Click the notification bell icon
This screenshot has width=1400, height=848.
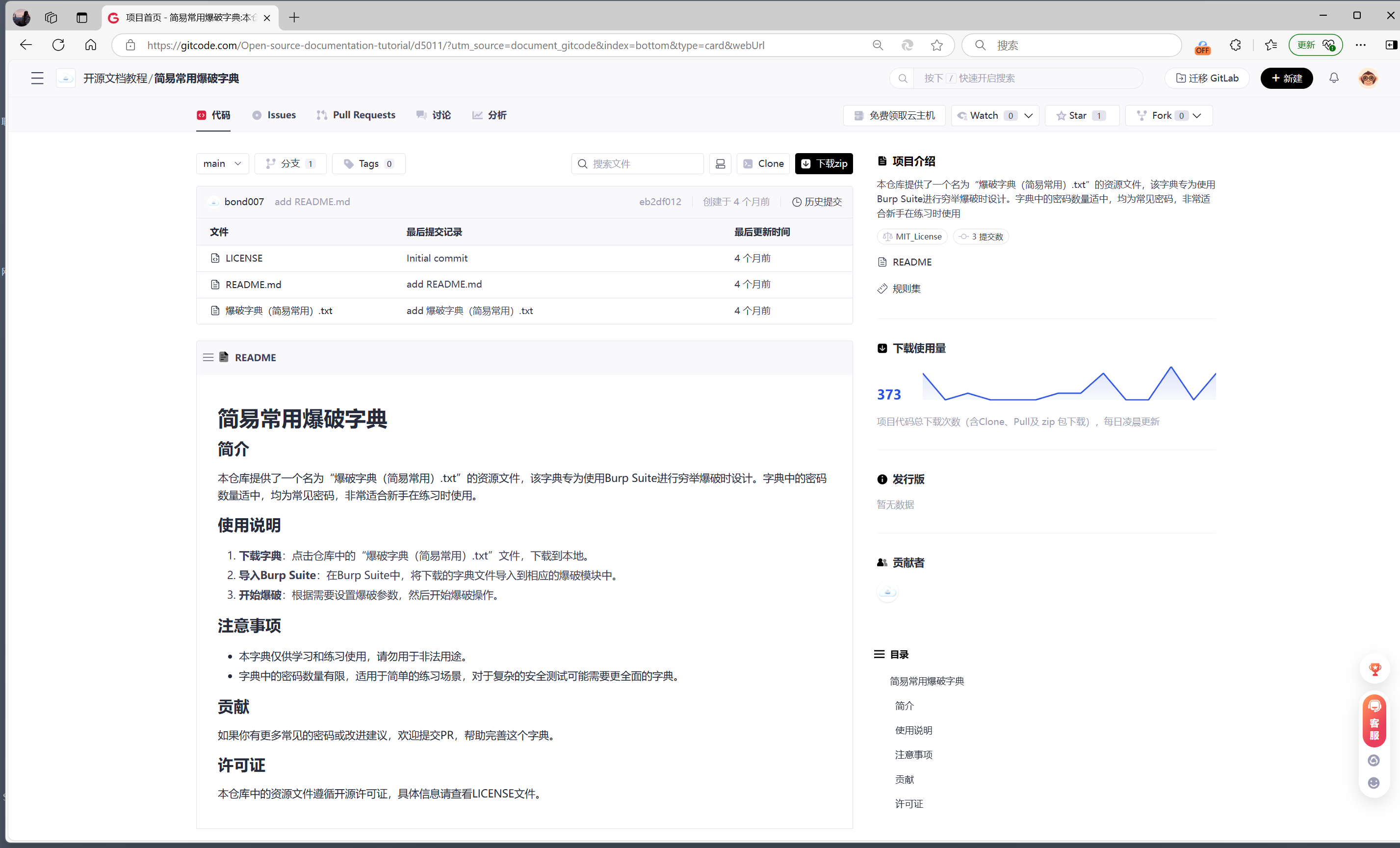pyautogui.click(x=1333, y=78)
